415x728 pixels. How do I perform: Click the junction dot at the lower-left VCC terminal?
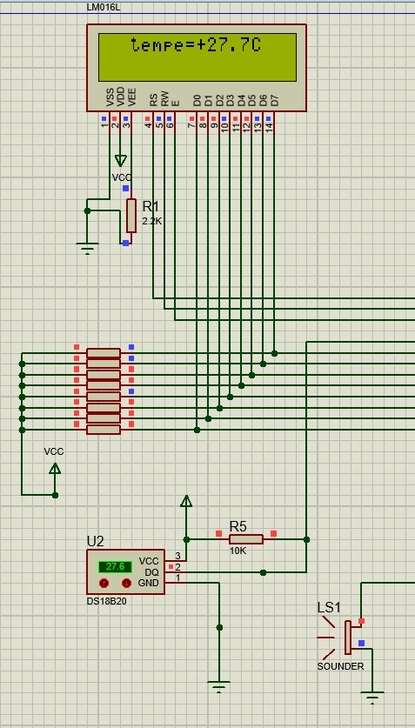[55, 495]
